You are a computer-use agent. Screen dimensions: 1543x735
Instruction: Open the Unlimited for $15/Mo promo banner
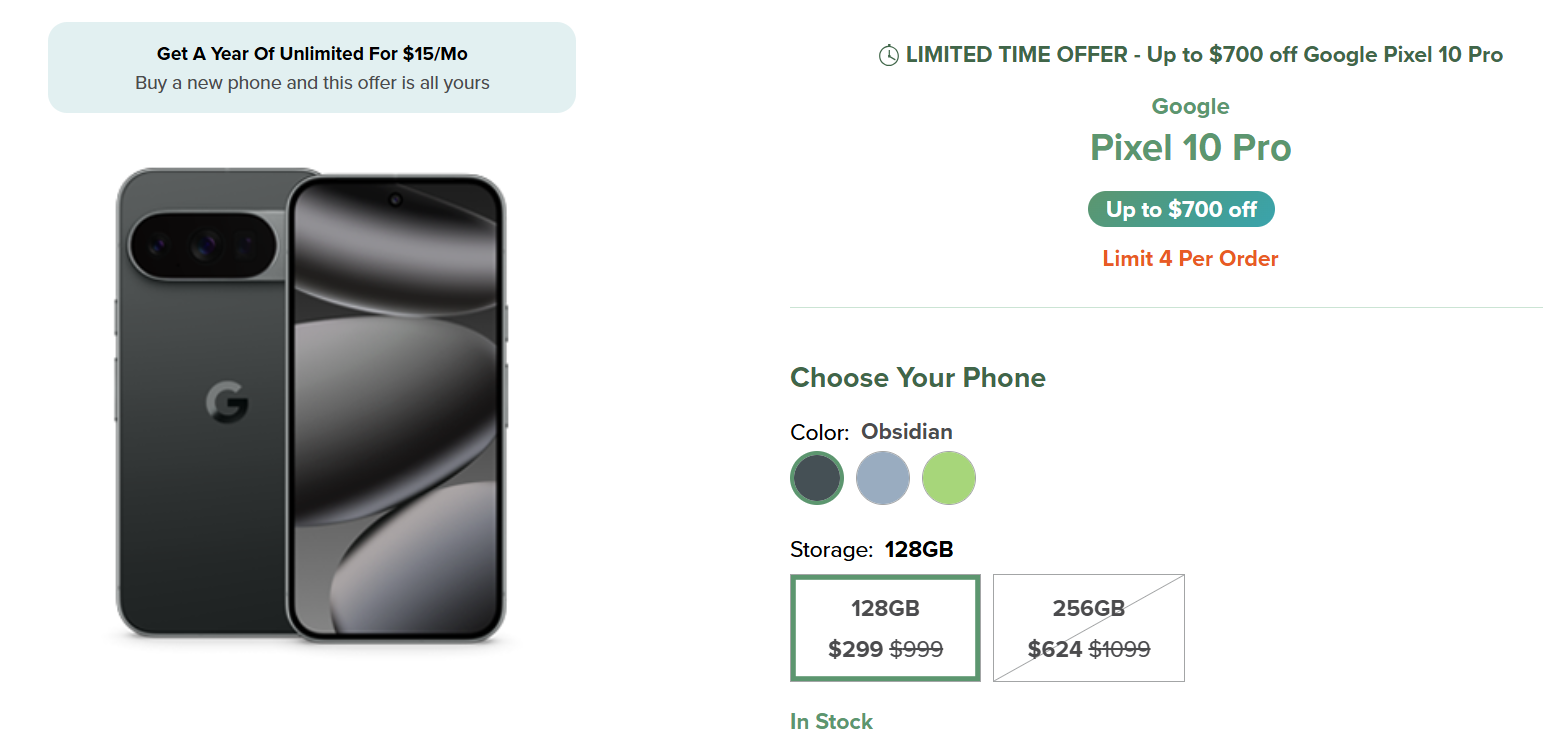[x=312, y=68]
